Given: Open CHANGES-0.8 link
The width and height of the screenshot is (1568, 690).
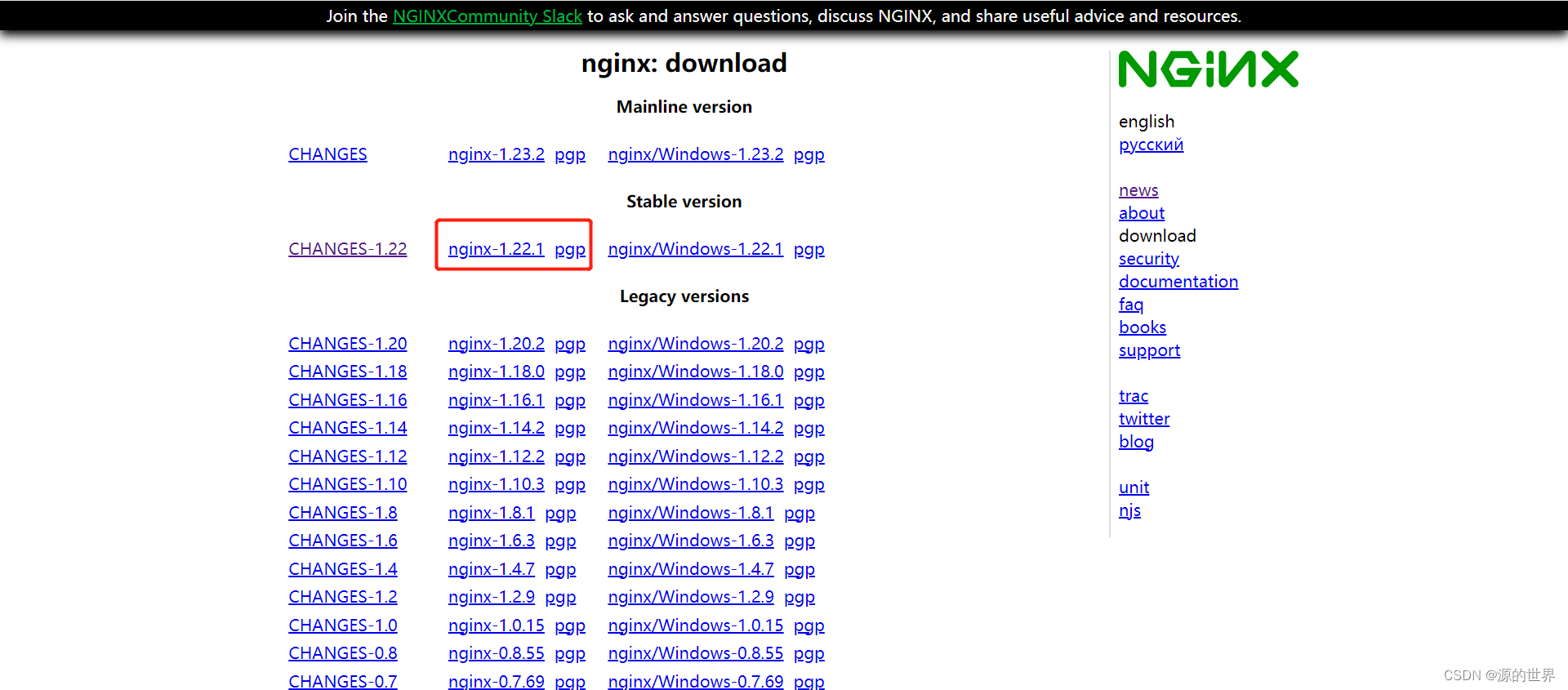Looking at the screenshot, I should pyautogui.click(x=343, y=653).
